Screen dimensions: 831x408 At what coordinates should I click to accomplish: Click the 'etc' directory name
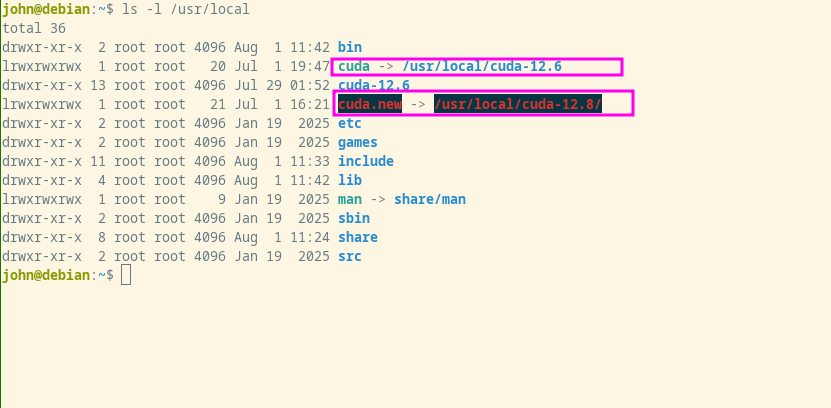[350, 123]
